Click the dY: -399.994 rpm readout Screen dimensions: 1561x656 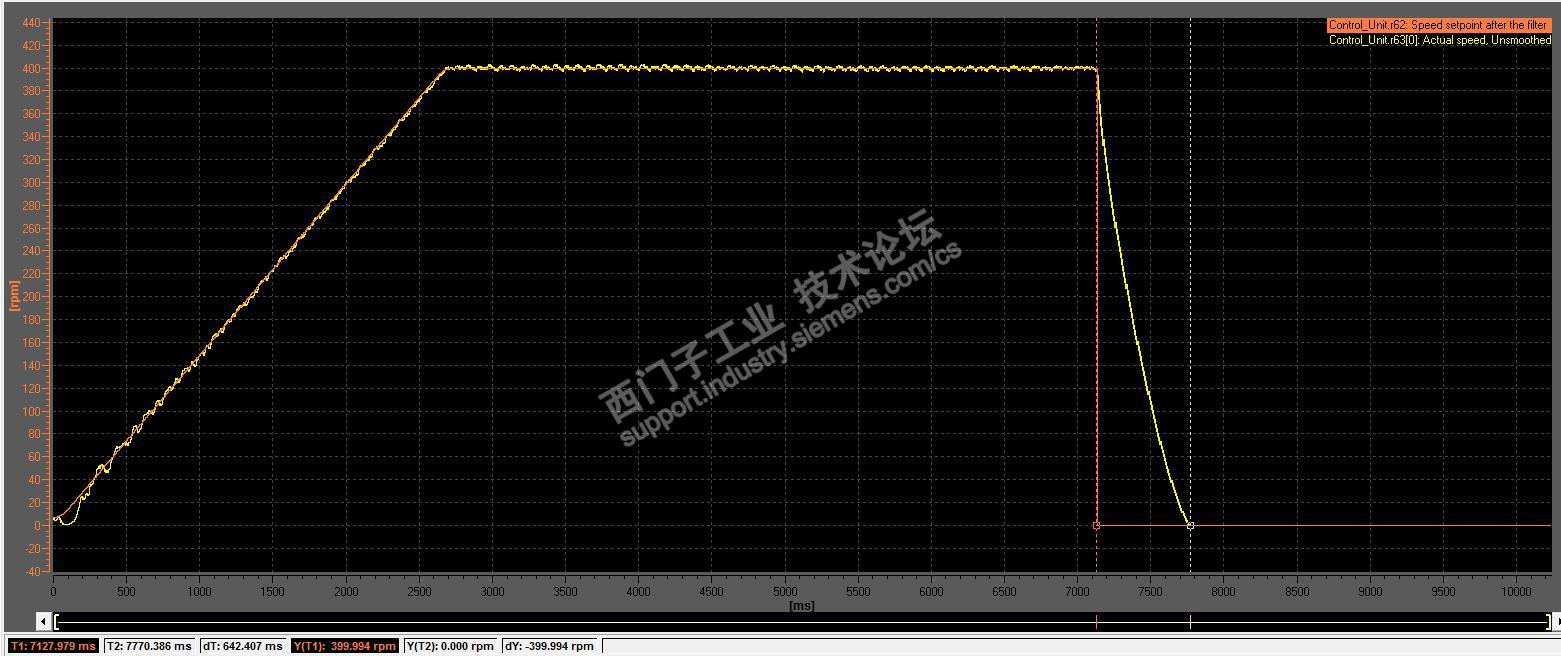tap(548, 646)
